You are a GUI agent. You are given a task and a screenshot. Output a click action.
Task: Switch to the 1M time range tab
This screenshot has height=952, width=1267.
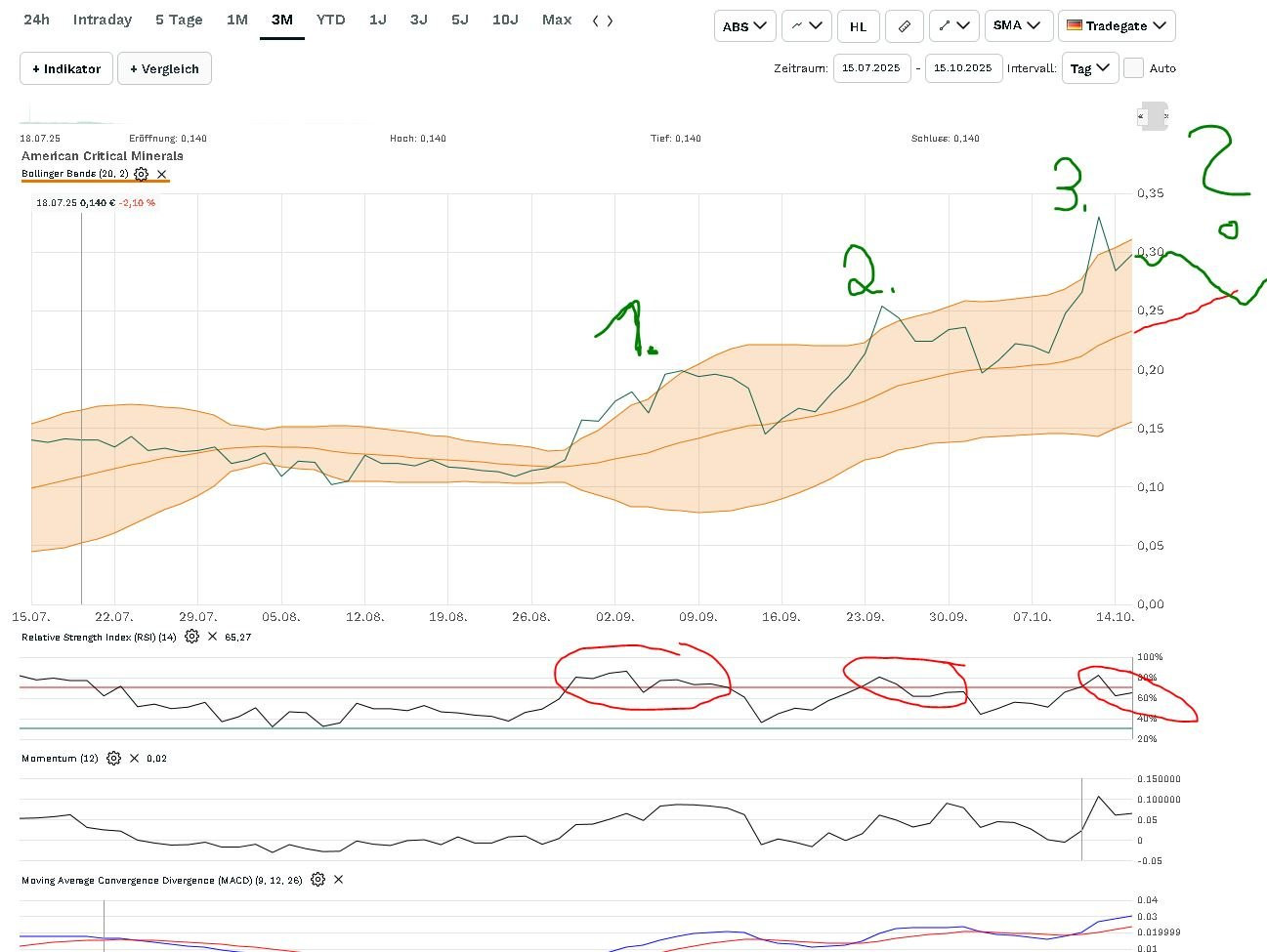click(237, 20)
